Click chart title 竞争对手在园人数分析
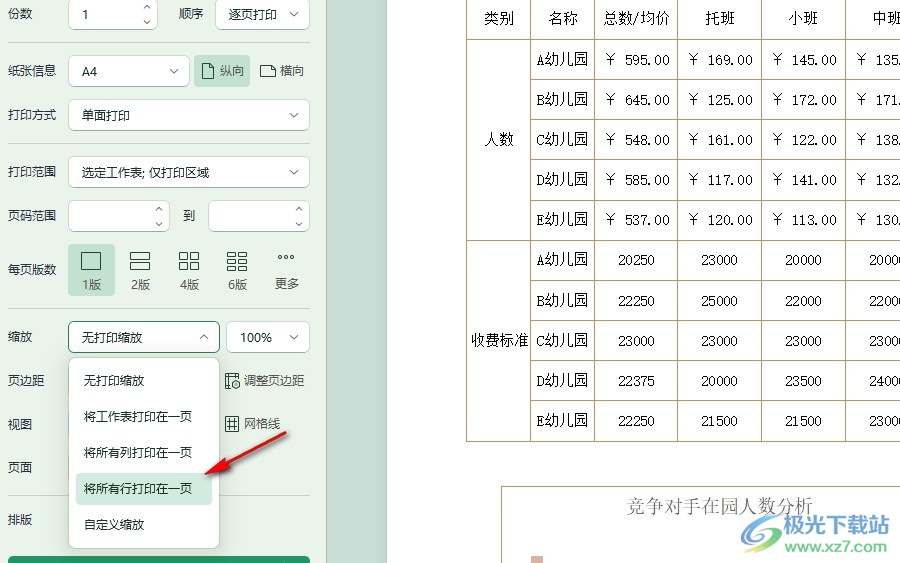Screen dimensions: 900x563 coord(719,506)
